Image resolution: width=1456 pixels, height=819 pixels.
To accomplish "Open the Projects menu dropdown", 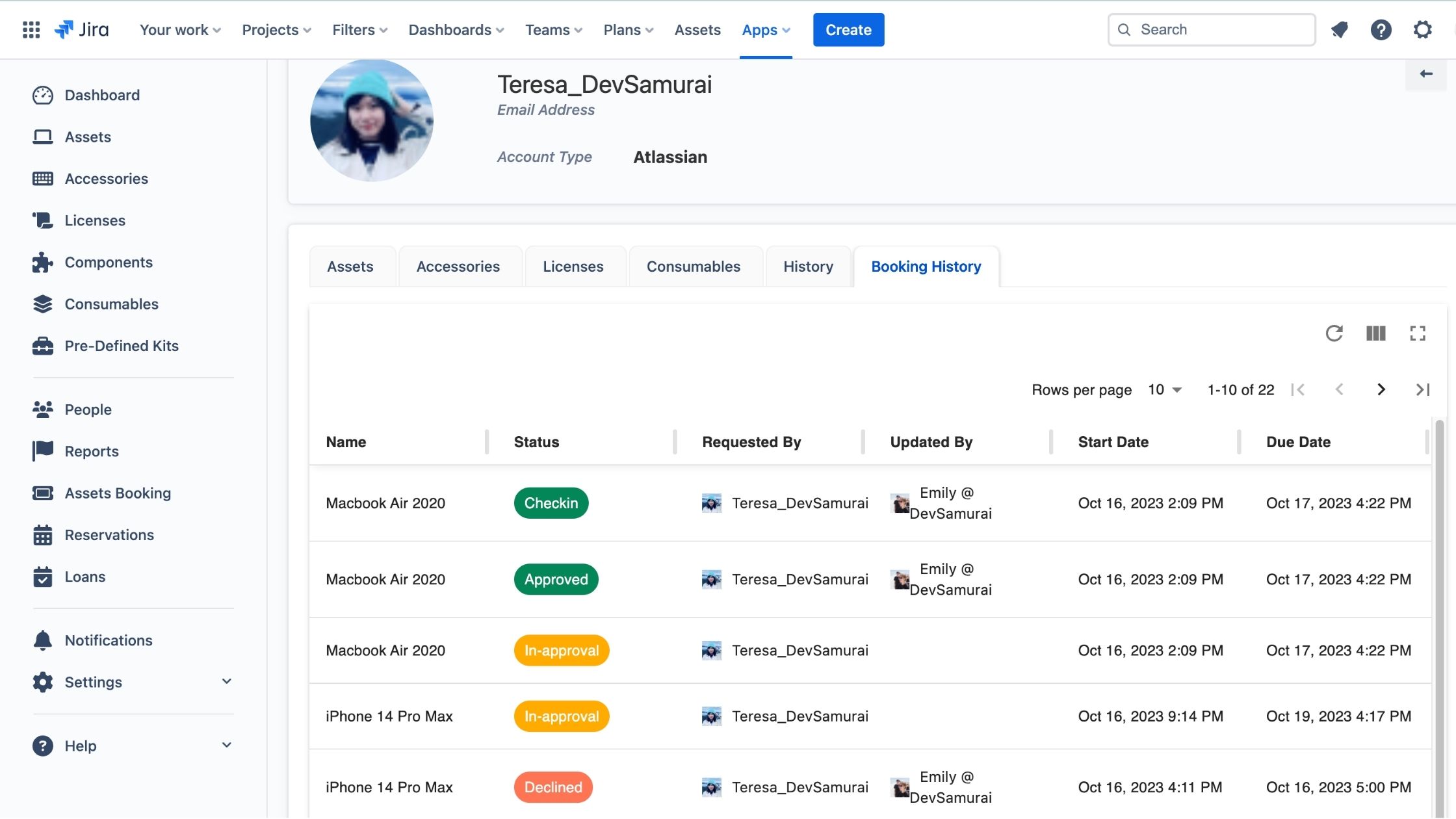I will [x=276, y=30].
